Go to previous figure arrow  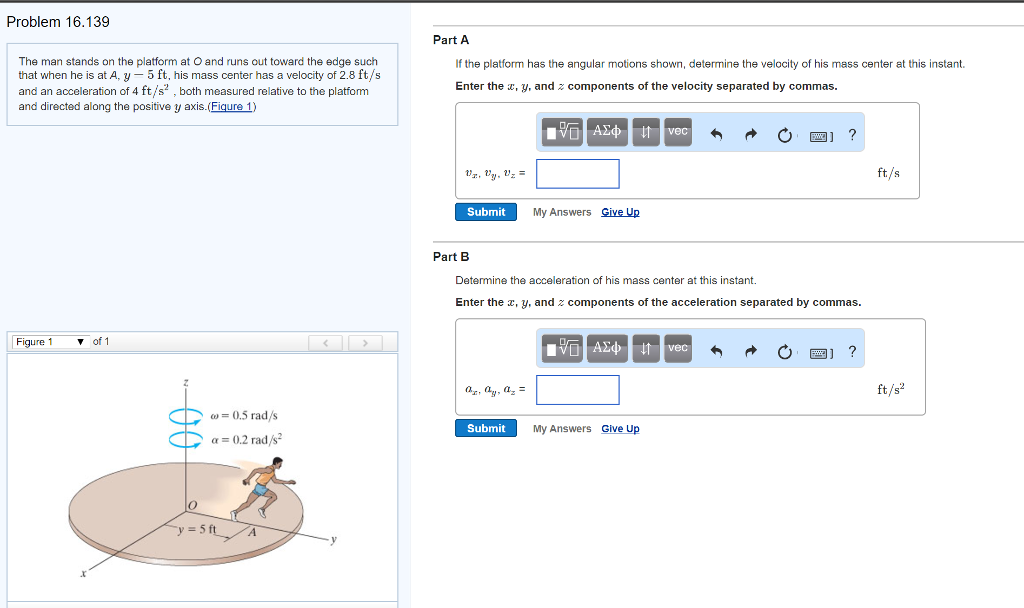click(325, 343)
